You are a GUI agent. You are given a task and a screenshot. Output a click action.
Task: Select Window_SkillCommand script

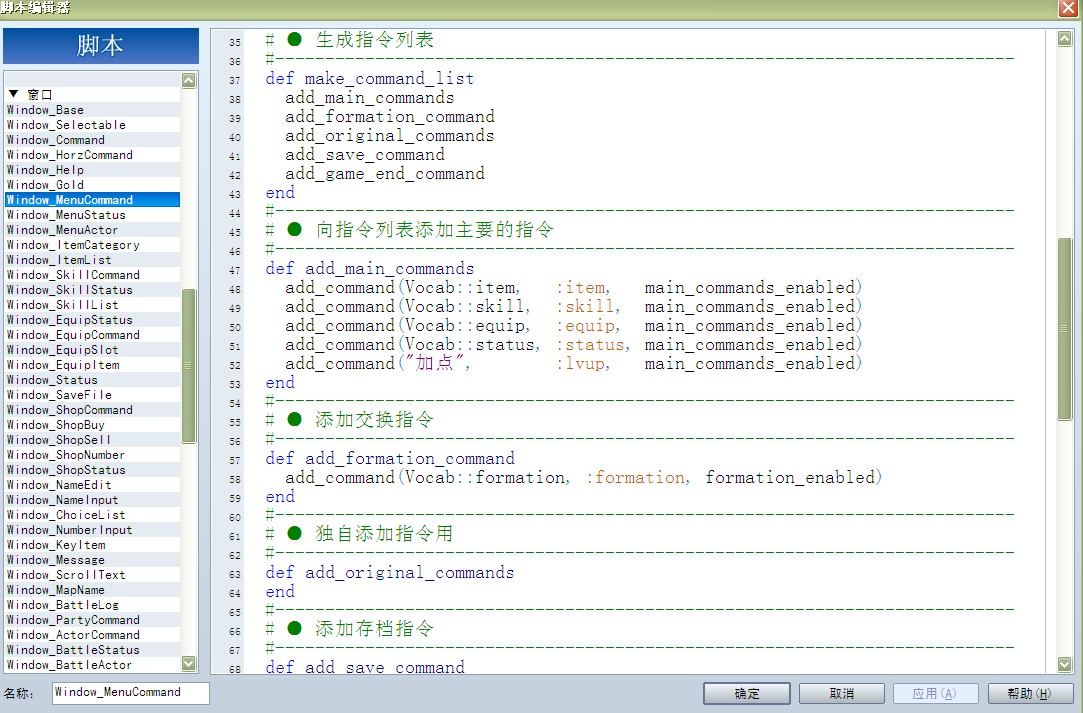point(93,275)
